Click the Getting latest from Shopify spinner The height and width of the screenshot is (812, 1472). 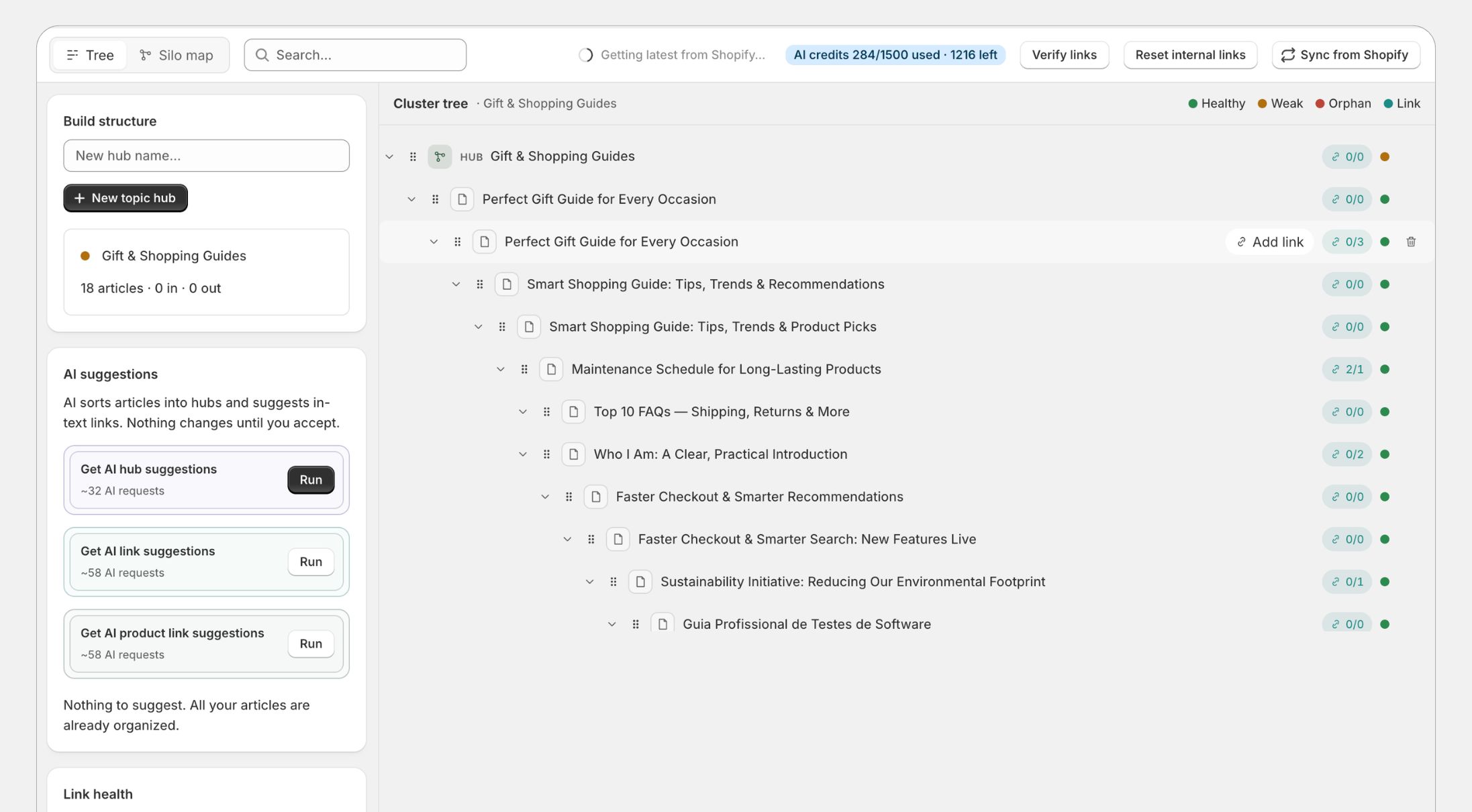tap(585, 55)
